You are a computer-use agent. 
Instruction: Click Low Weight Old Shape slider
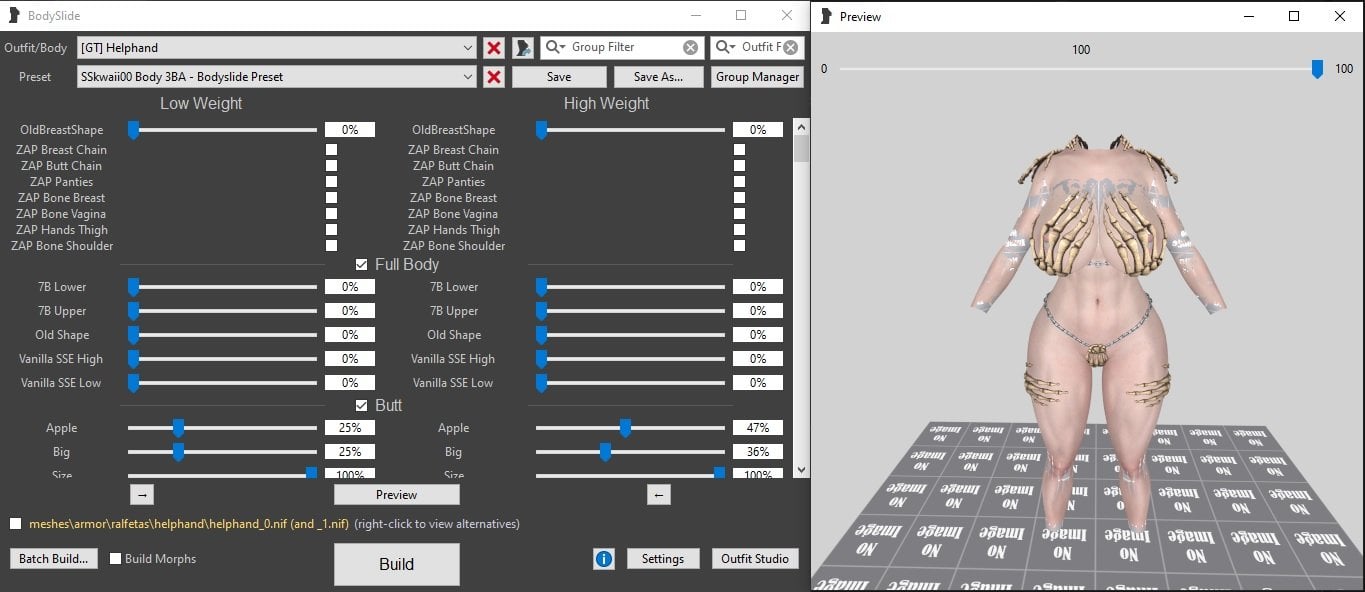[222, 335]
